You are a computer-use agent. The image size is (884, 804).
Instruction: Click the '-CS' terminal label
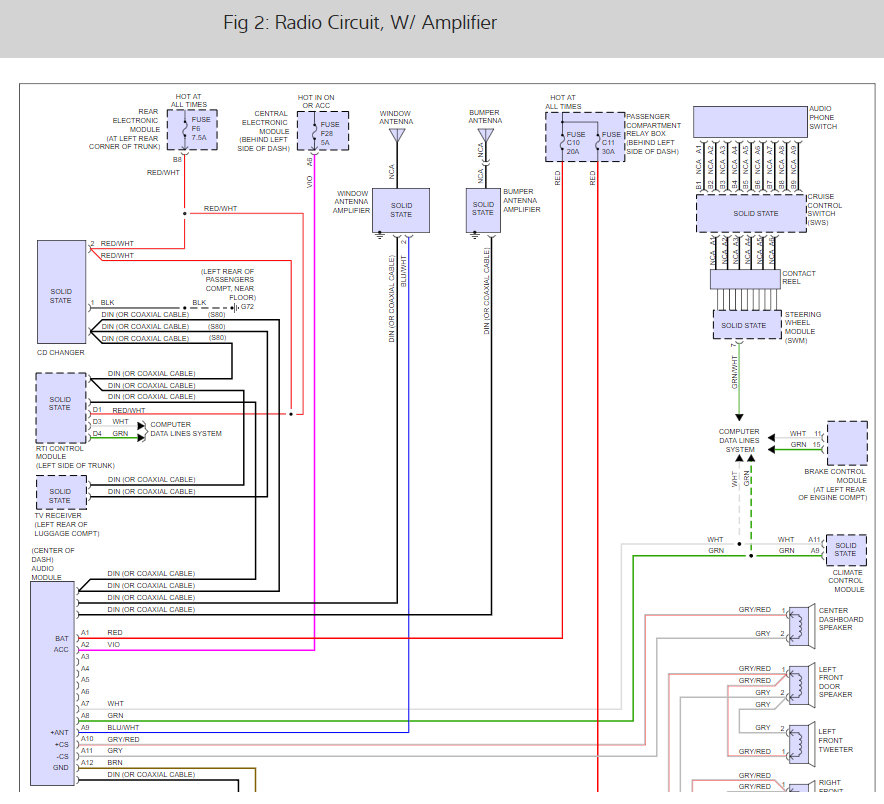pyautogui.click(x=62, y=756)
